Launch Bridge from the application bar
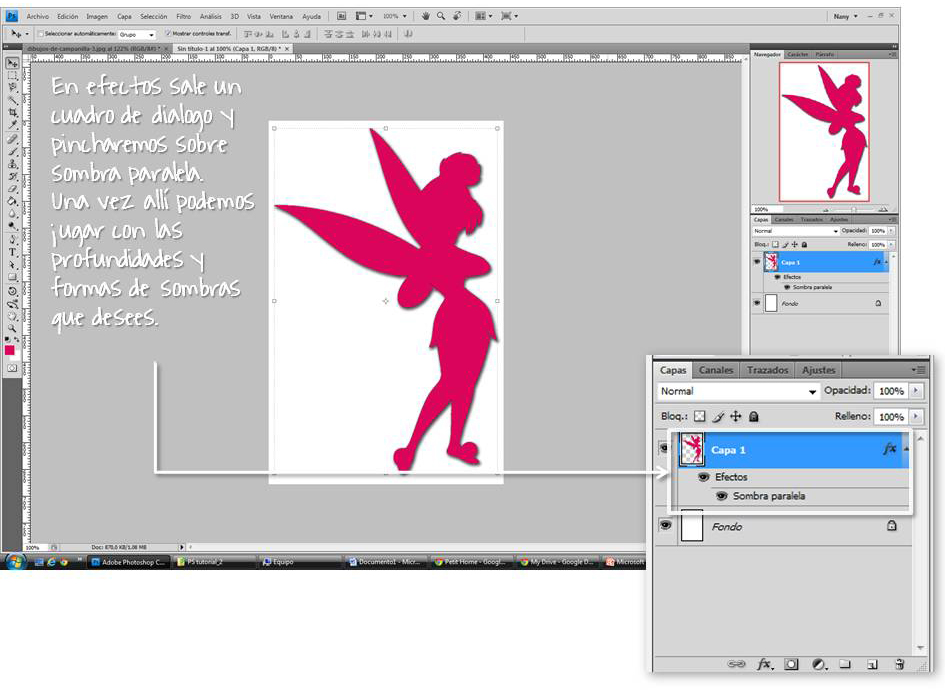This screenshot has height=690, width=945. point(341,16)
